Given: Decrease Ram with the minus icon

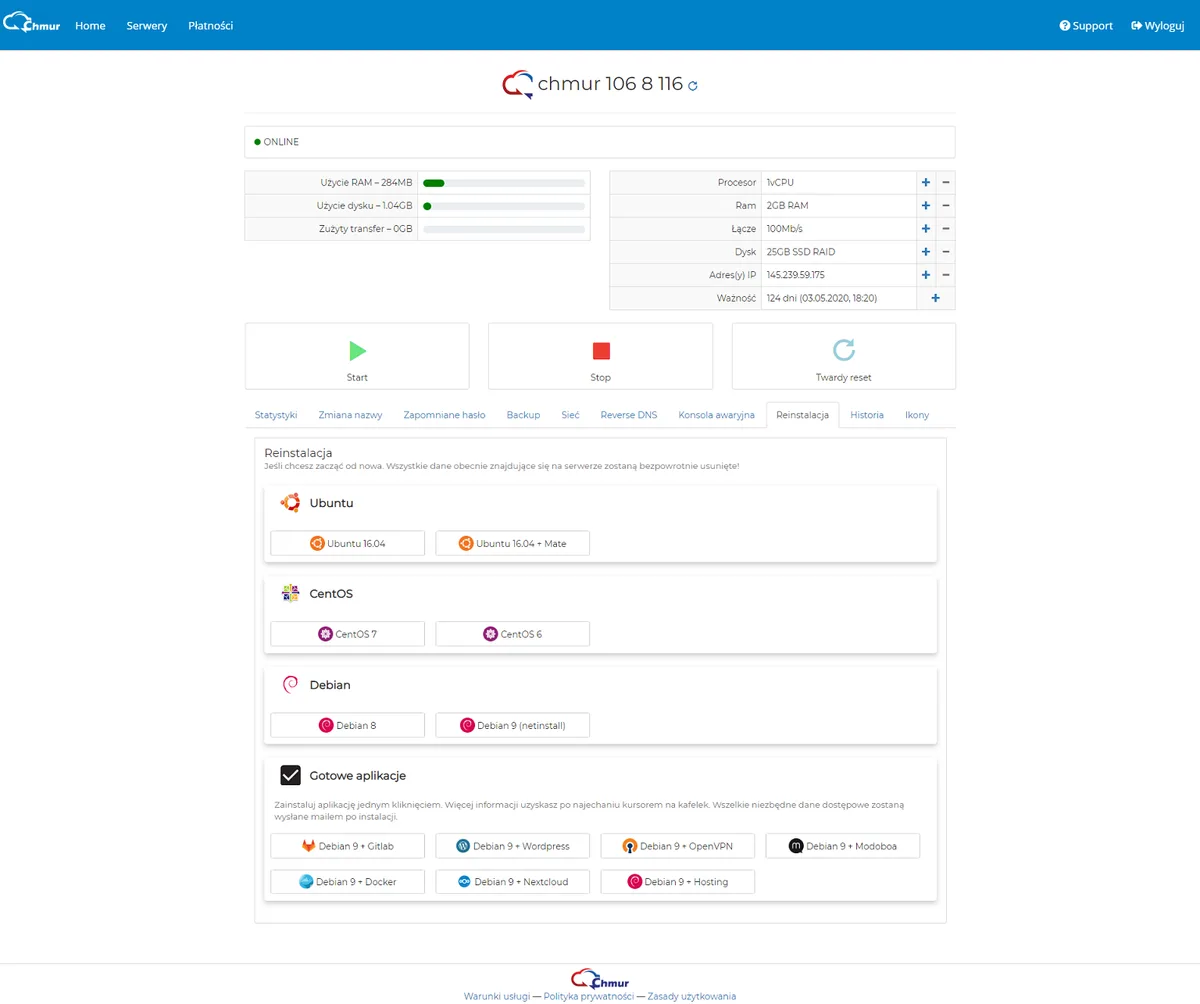Looking at the screenshot, I should pos(946,206).
